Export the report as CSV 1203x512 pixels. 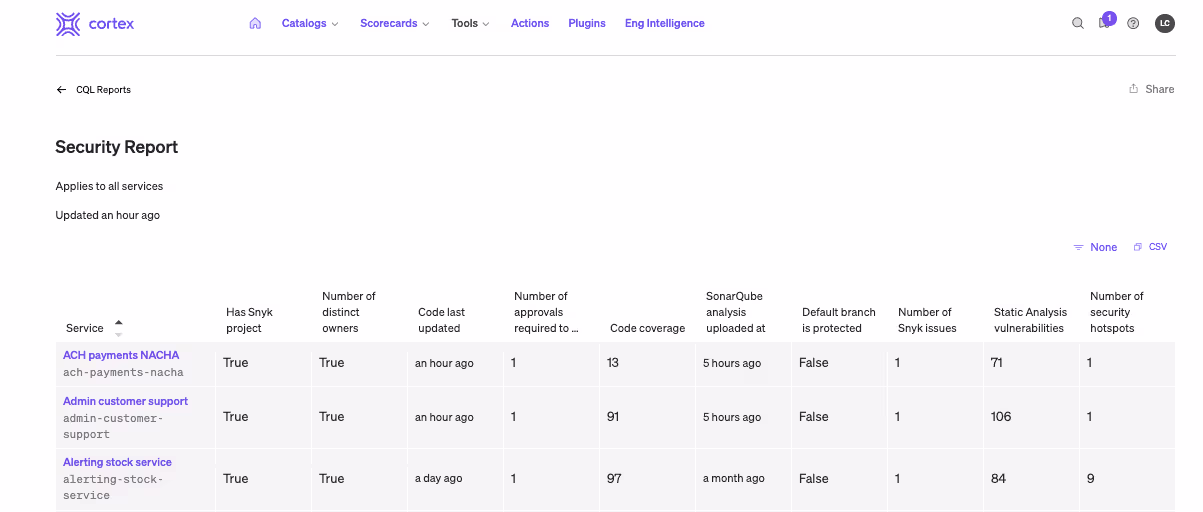[1150, 247]
